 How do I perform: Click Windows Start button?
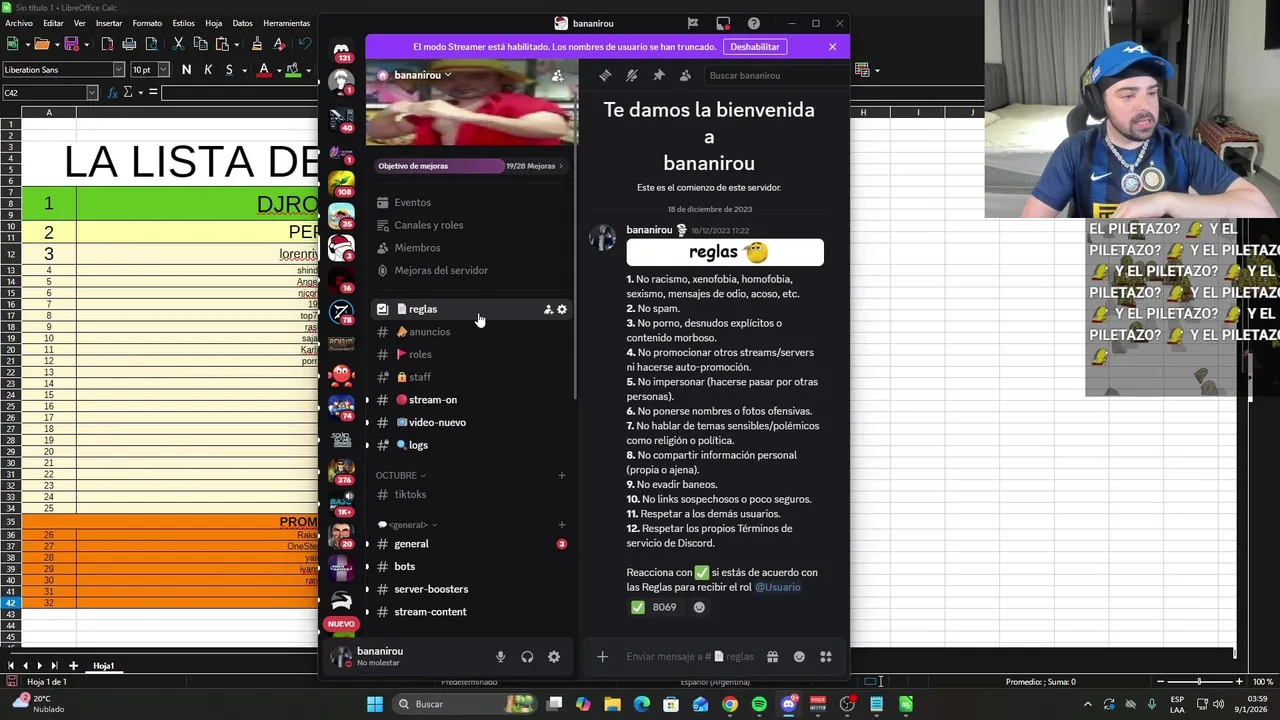tap(374, 704)
